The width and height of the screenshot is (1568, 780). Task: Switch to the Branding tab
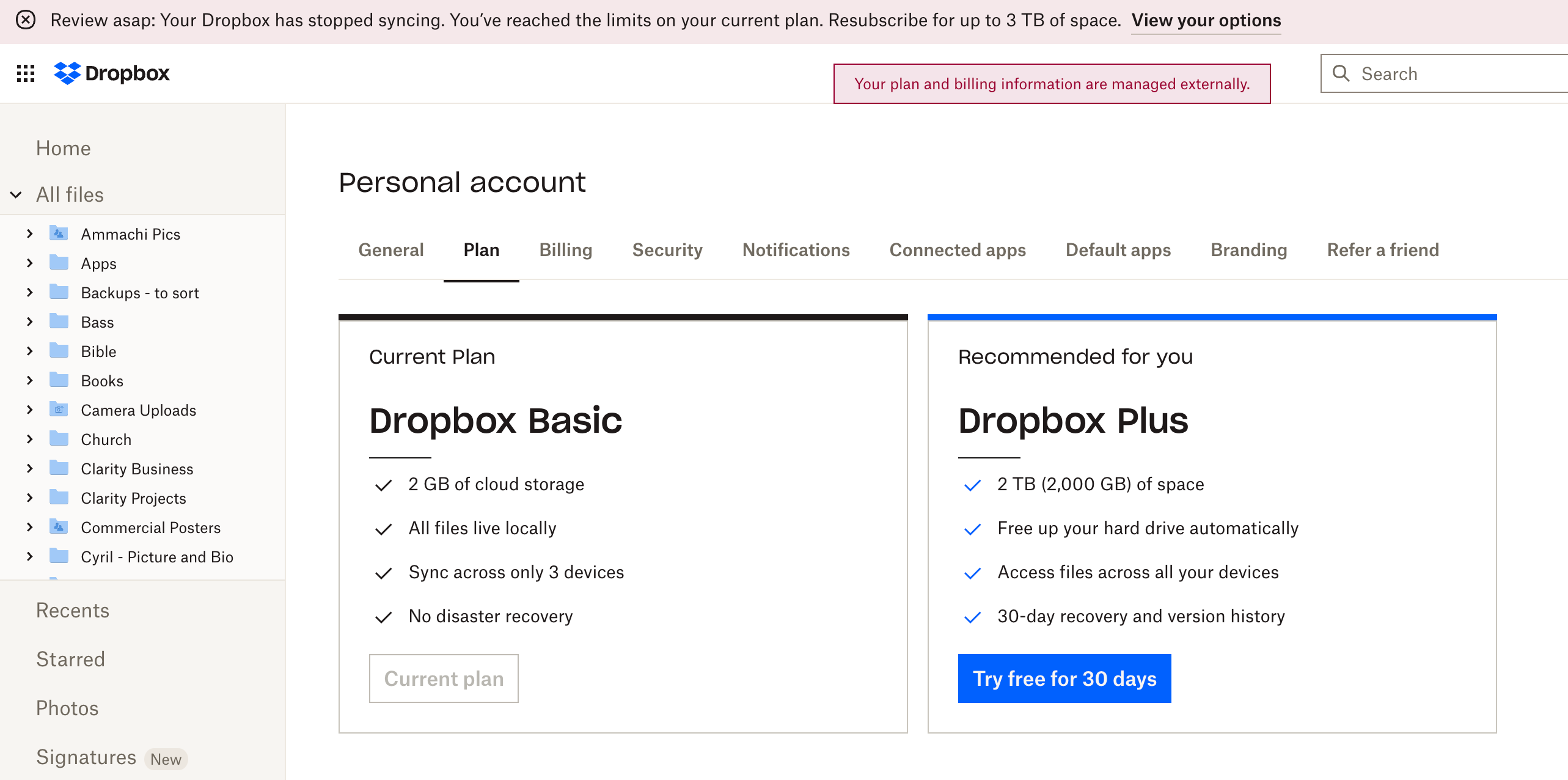(1249, 250)
